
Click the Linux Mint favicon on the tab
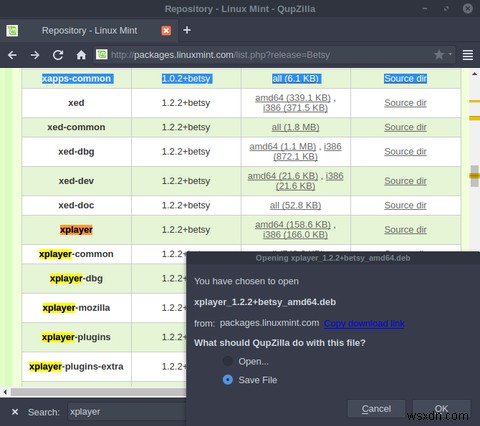[x=12, y=31]
